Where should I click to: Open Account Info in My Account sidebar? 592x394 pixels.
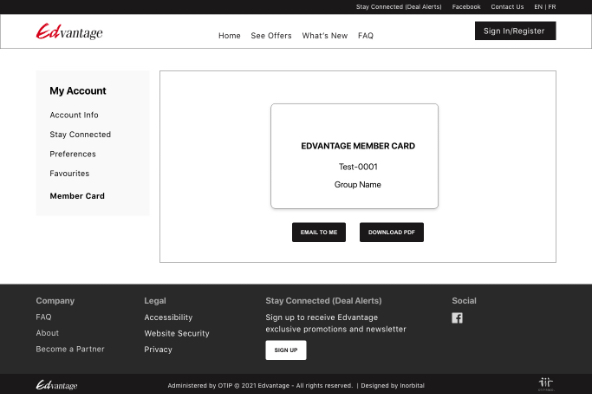(74, 115)
